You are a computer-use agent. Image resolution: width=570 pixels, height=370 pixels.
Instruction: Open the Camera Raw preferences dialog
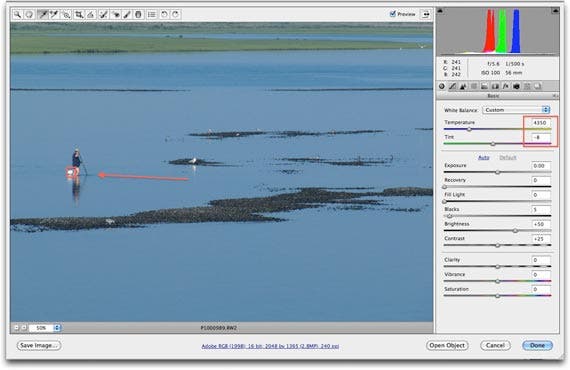click(152, 15)
